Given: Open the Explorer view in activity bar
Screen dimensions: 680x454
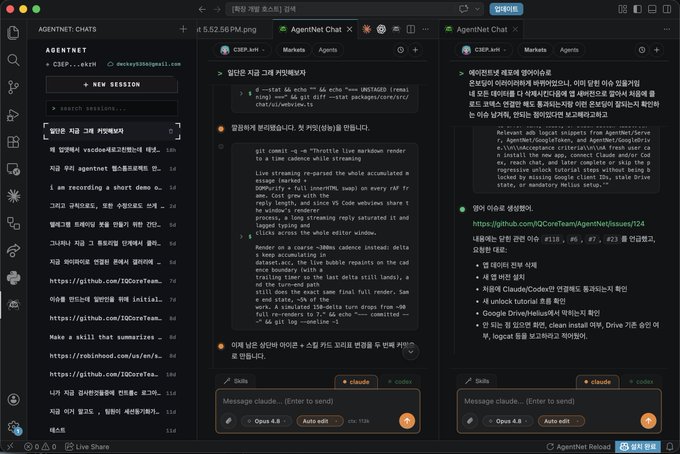Looking at the screenshot, I should point(13,33).
